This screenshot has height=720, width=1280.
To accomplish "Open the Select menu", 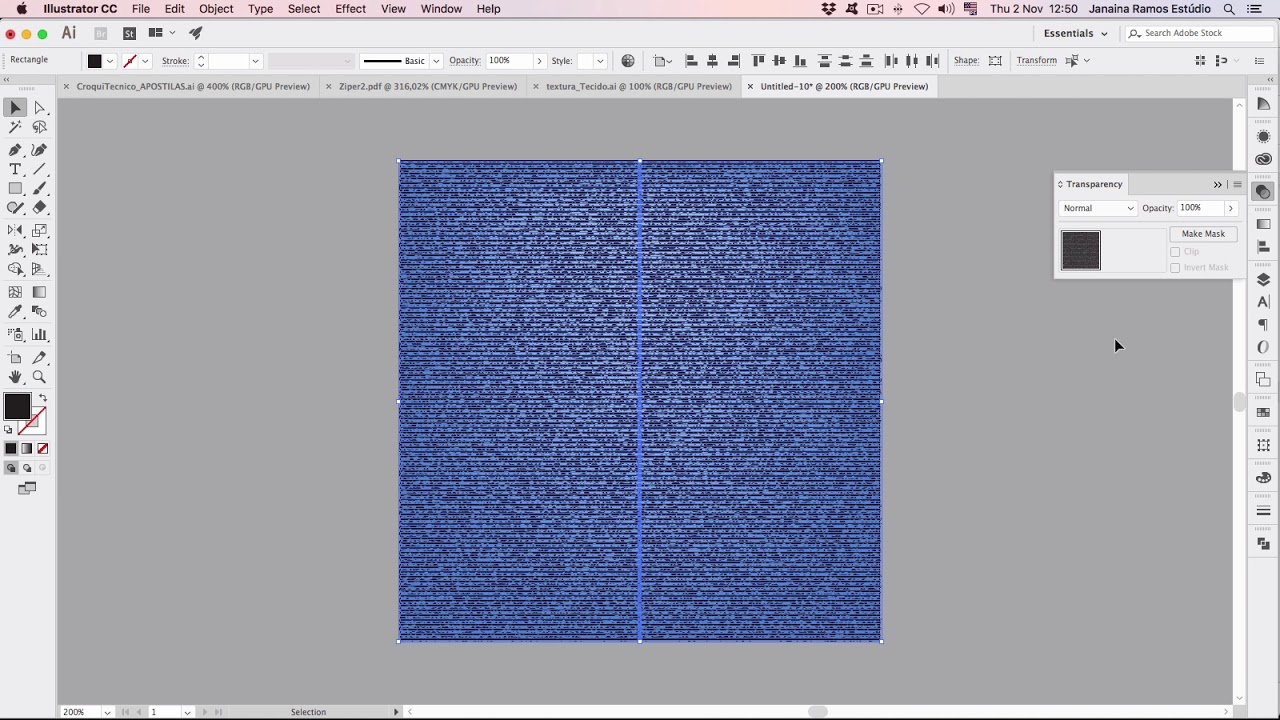I will 304,9.
